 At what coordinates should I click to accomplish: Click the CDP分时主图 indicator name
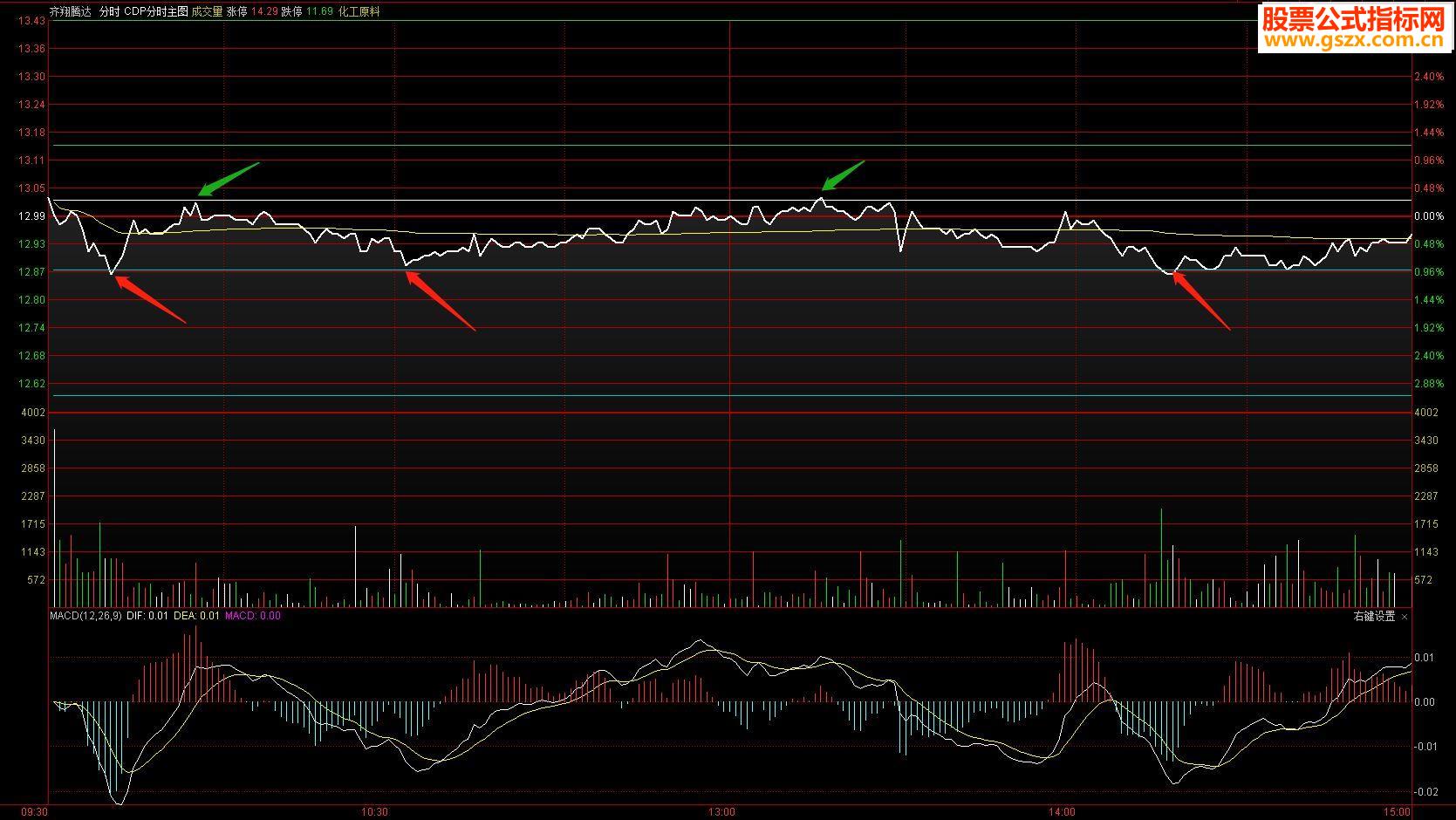click(x=156, y=12)
